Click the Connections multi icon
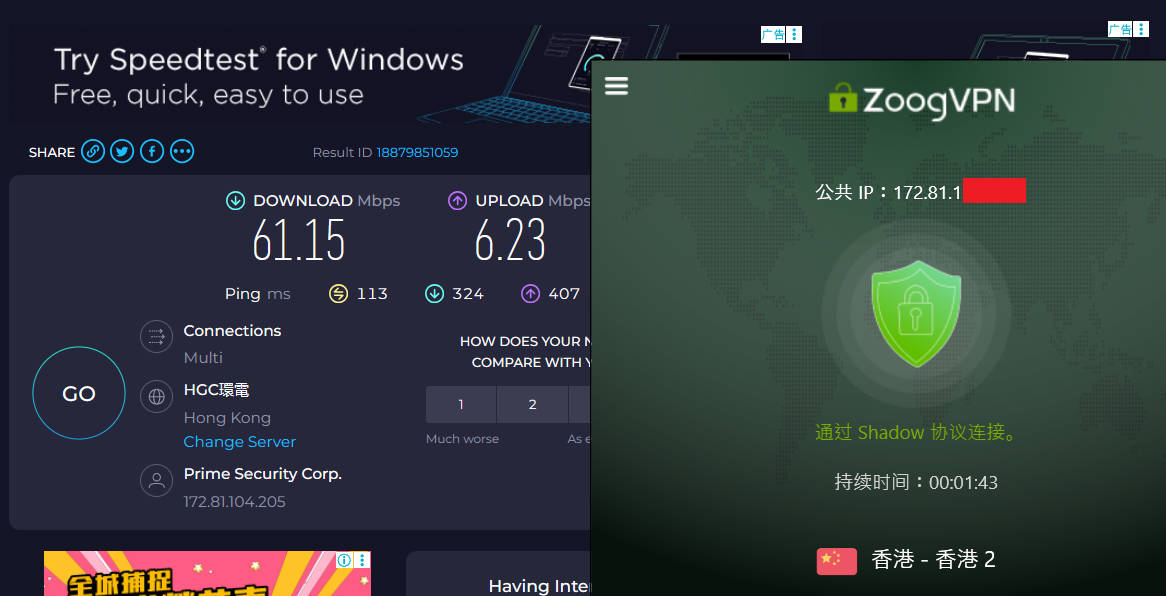The width and height of the screenshot is (1166, 596). 156,337
